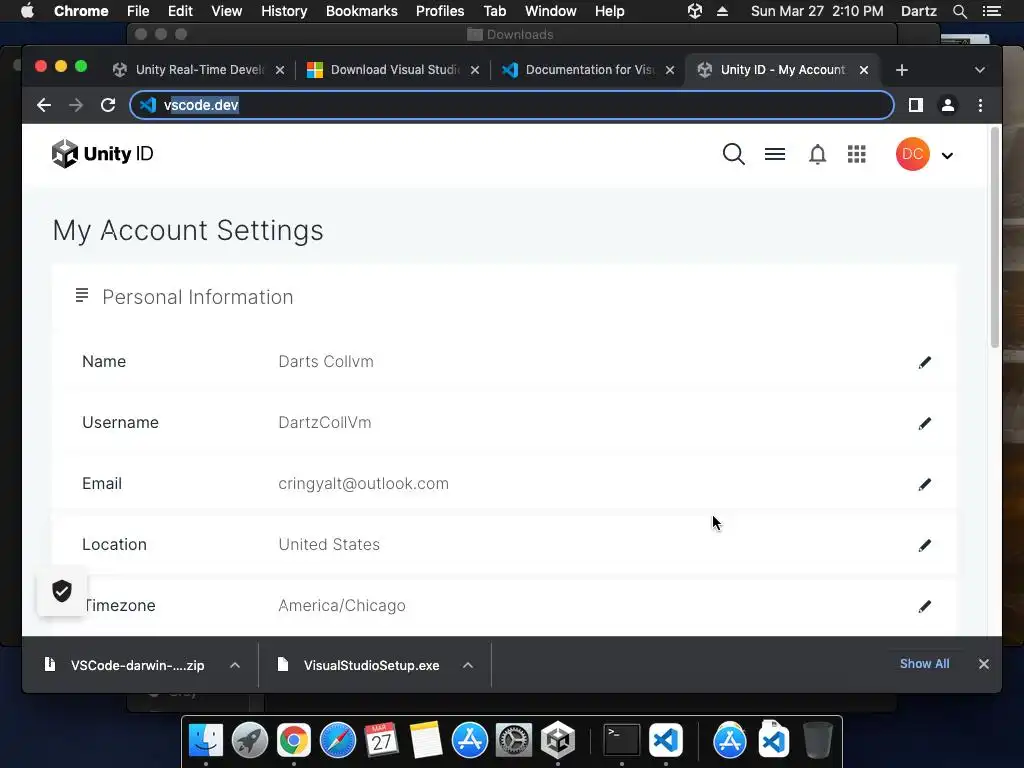Open Calendar from the Dock
This screenshot has width=1024, height=768.
tap(381, 740)
